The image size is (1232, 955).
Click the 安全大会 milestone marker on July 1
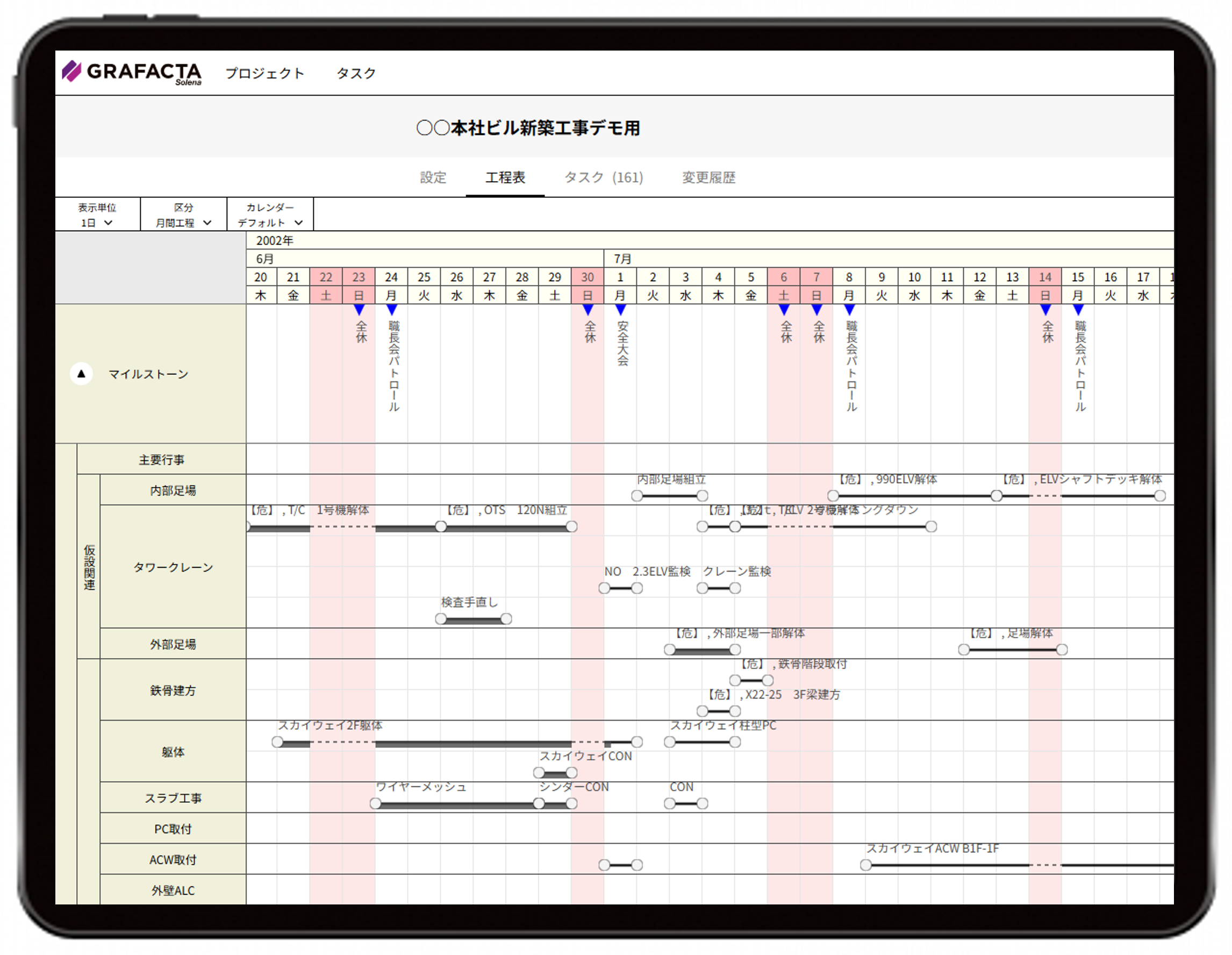(x=620, y=310)
